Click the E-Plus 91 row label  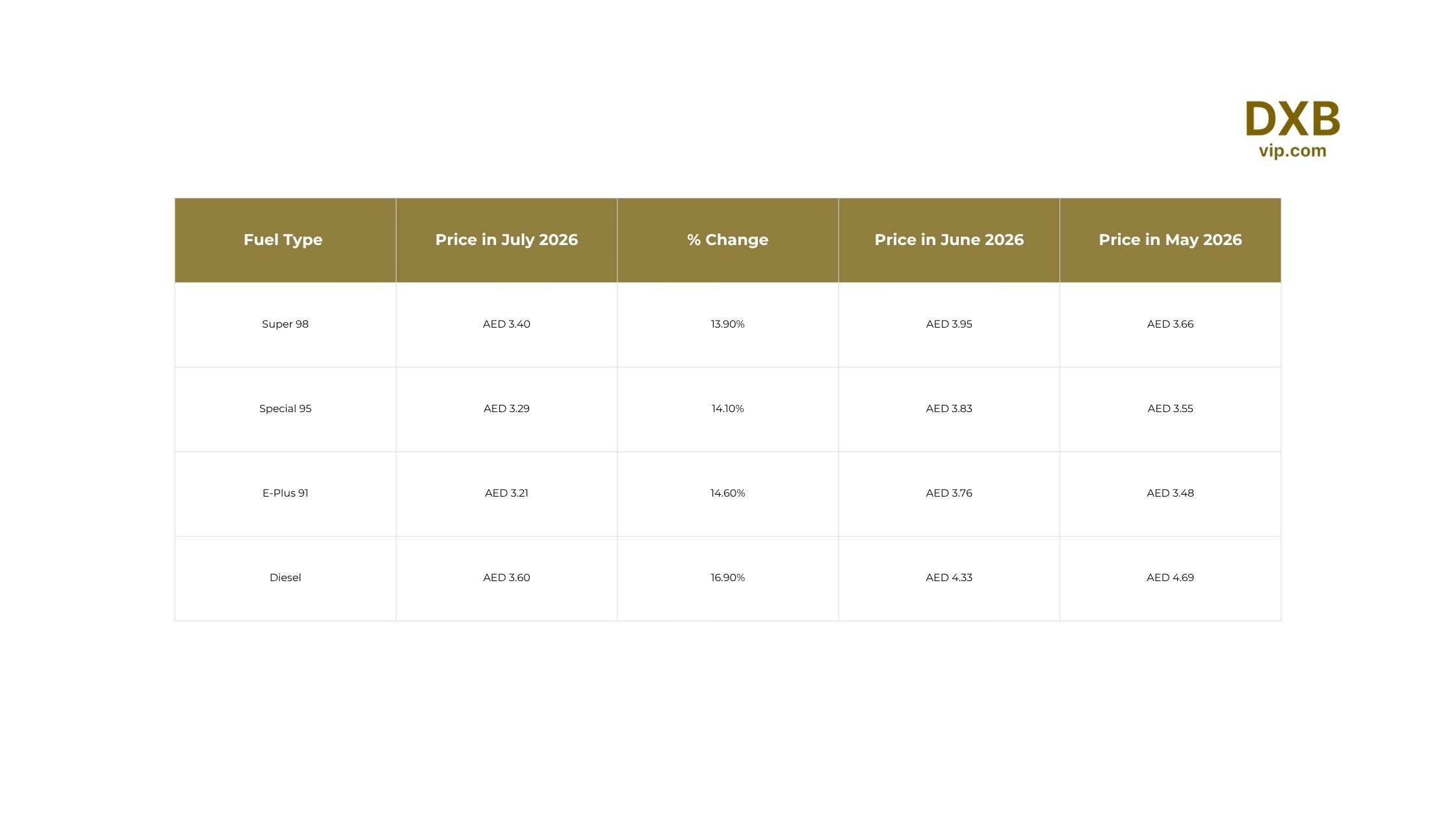pyautogui.click(x=285, y=493)
